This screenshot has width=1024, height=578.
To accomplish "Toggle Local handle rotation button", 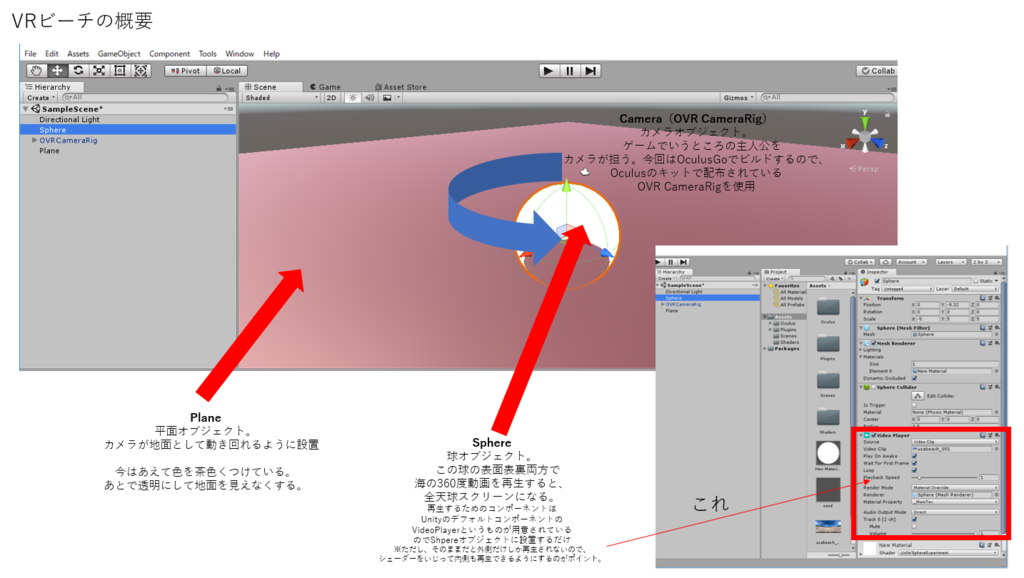I will click(227, 71).
